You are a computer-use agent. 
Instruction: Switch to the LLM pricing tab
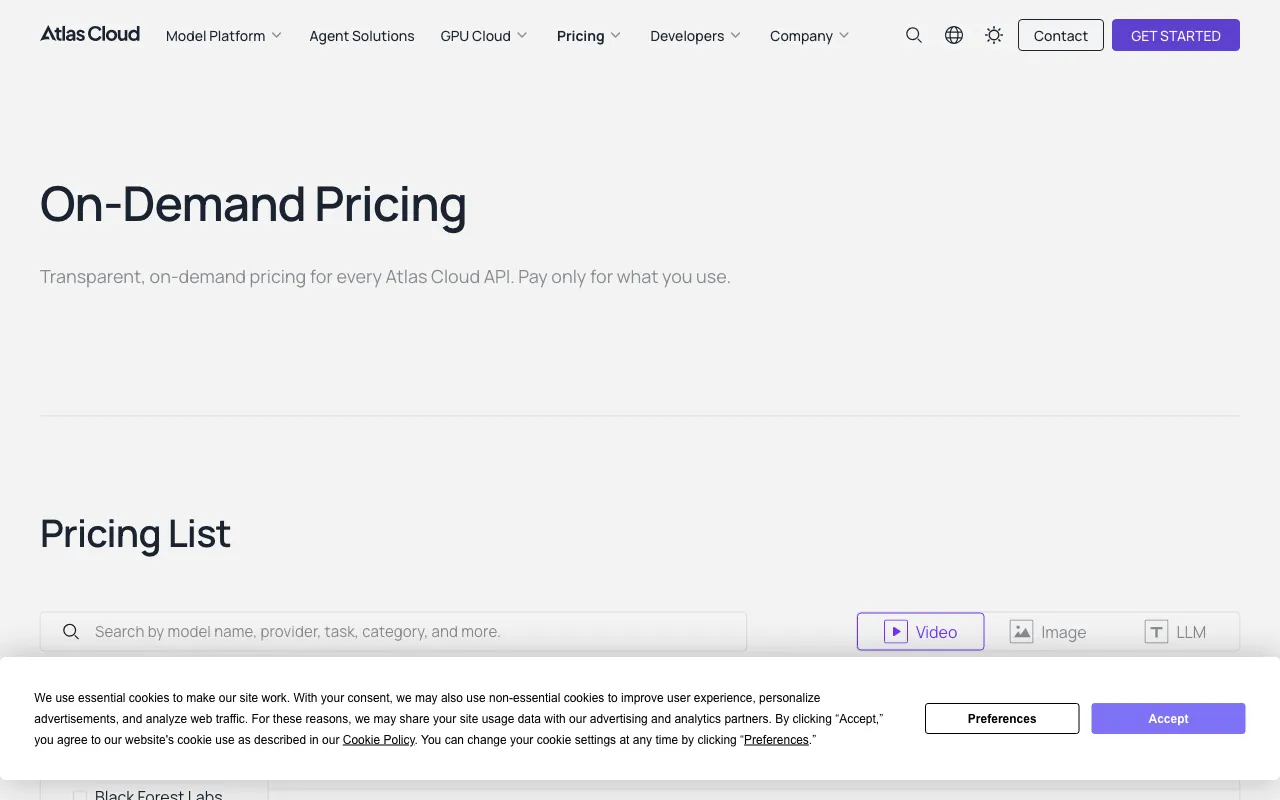(1176, 631)
